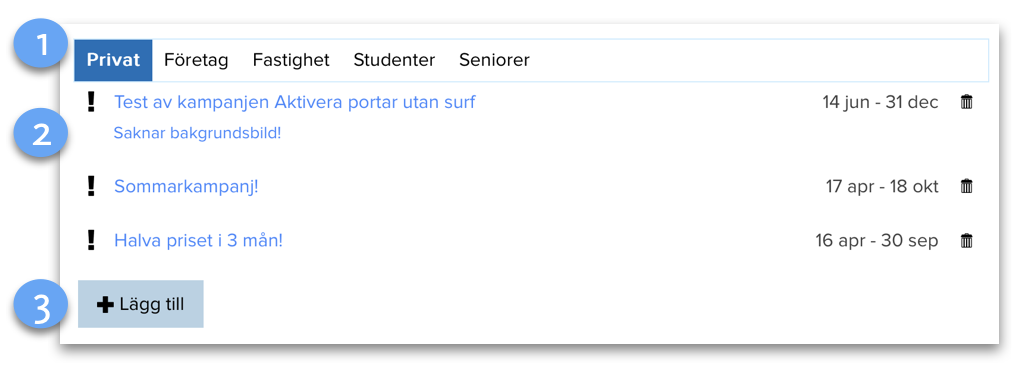Delete the Test av kampanjen campaign
This screenshot has width=1022, height=372.
coord(967,102)
